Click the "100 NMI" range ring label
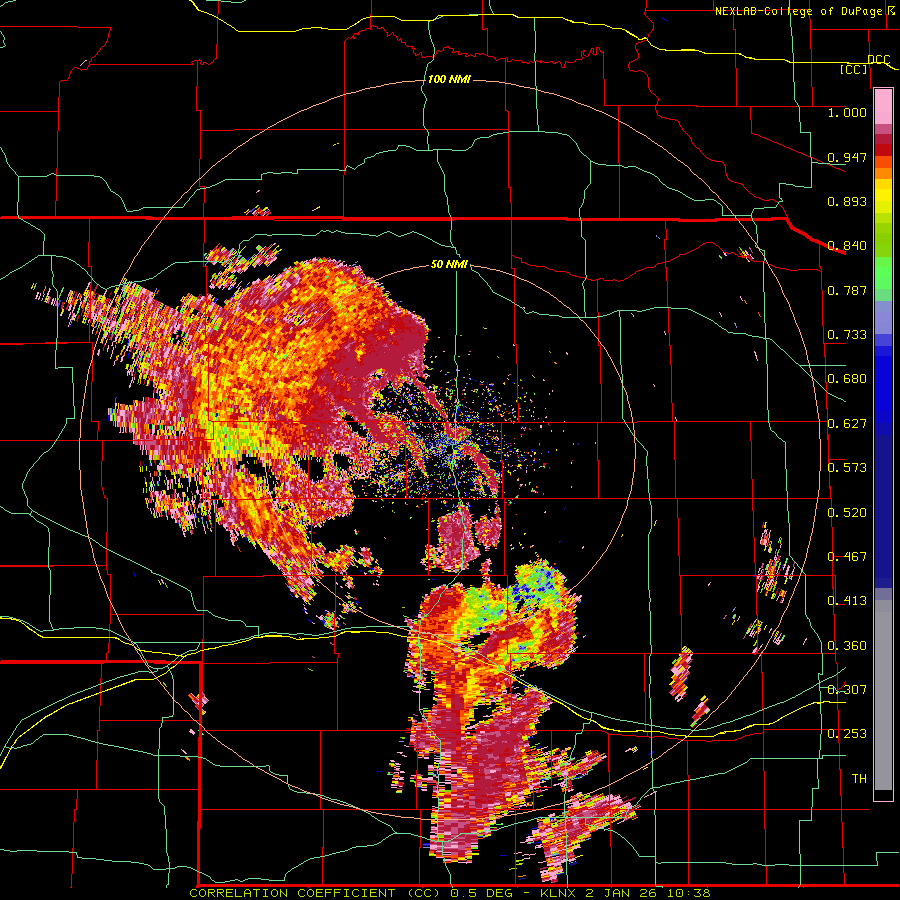 pos(449,79)
